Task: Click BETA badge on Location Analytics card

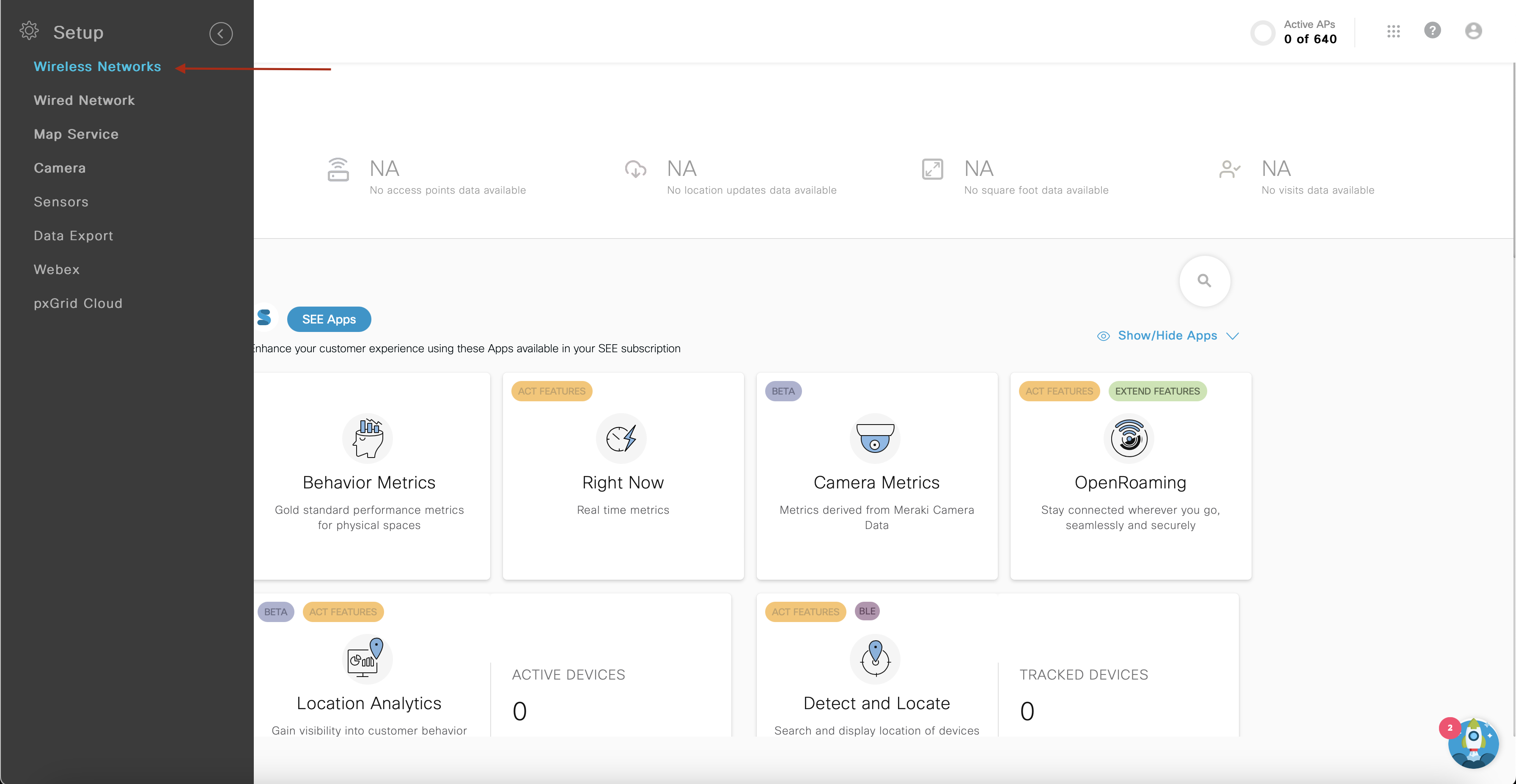Action: (x=275, y=611)
